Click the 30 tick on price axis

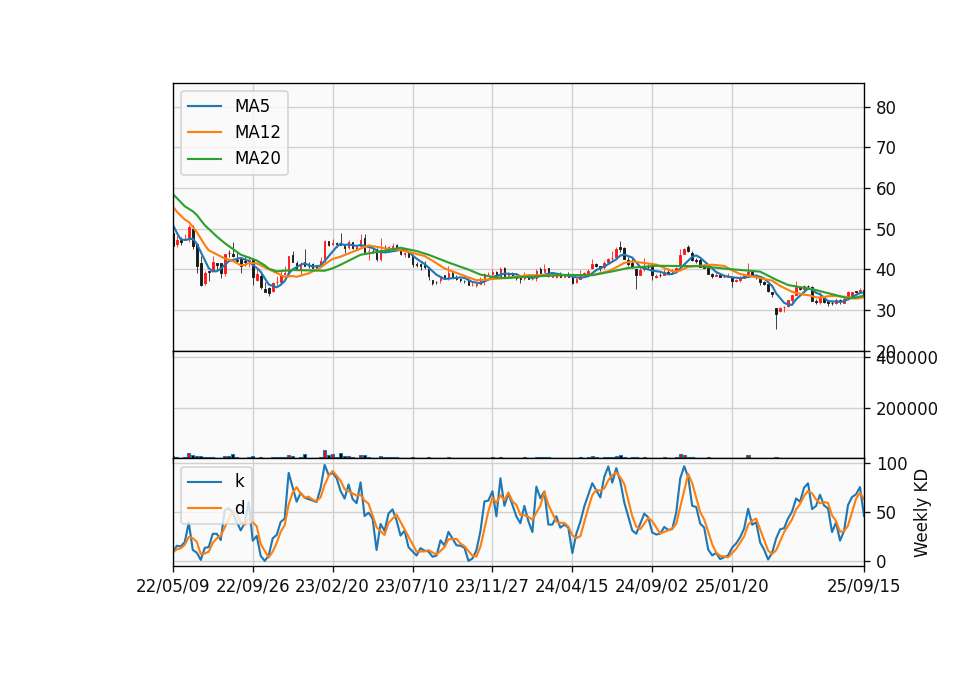pos(885,311)
